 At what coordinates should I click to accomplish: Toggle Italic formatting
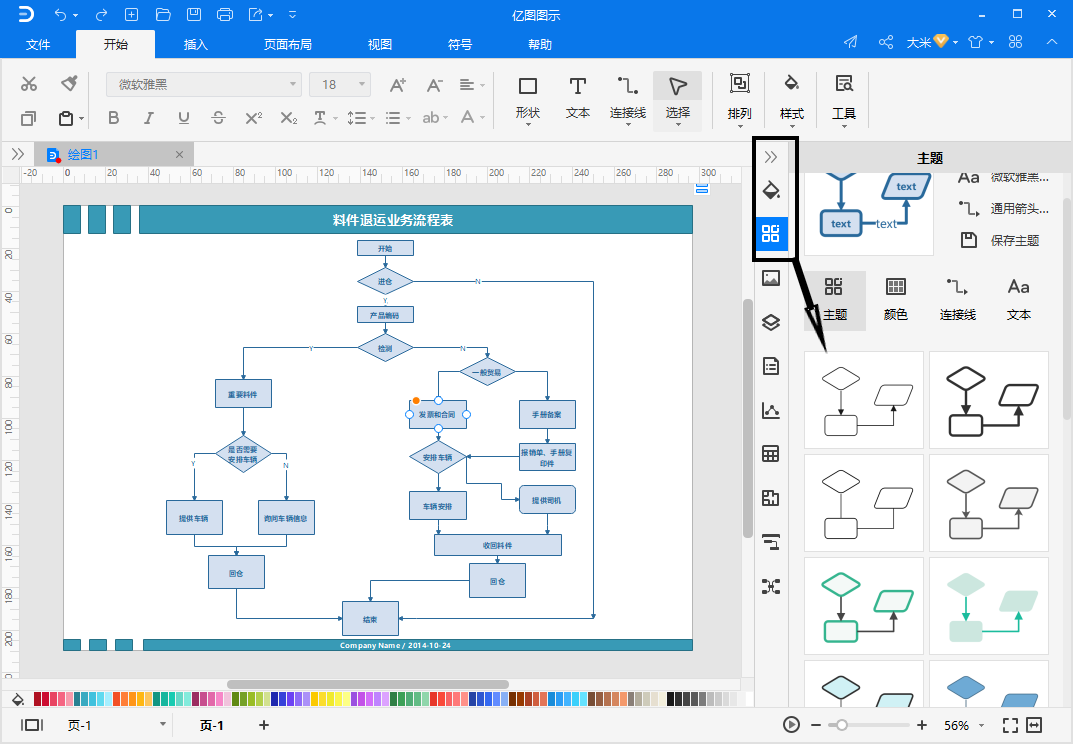tap(148, 118)
